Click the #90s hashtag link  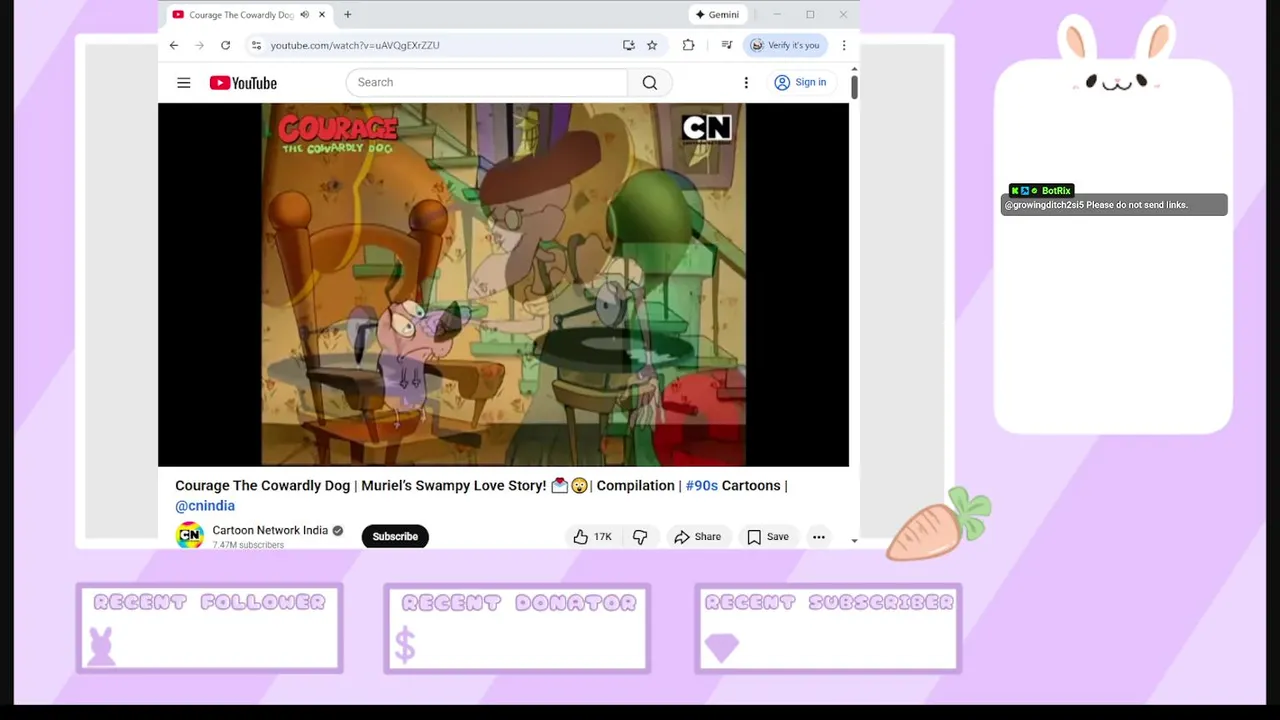click(701, 486)
